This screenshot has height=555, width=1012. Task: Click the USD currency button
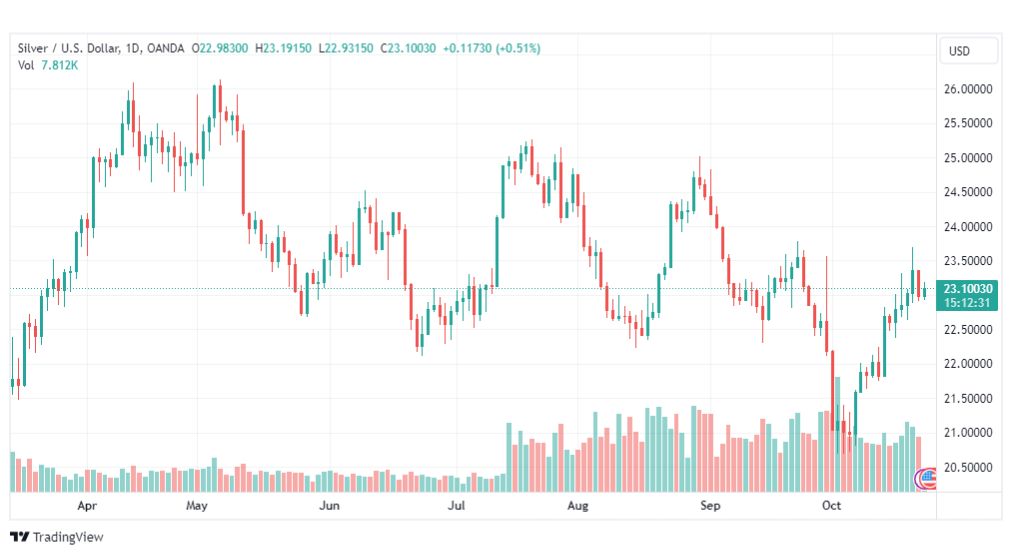(968, 51)
